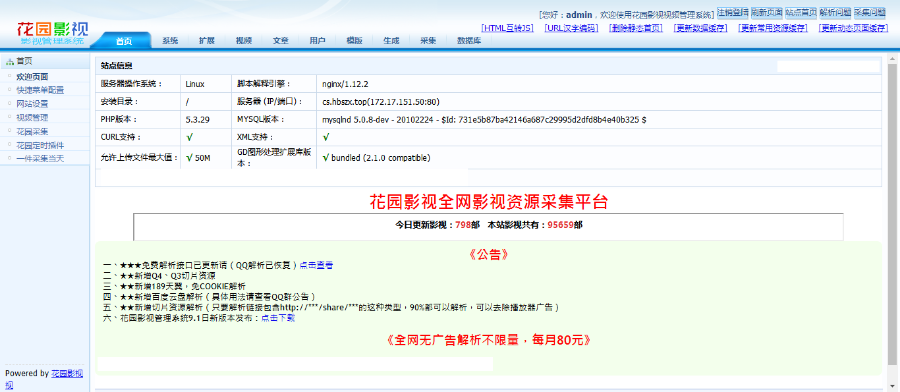The width and height of the screenshot is (900, 392).
Task: Click the 花园影视 logo
Action: point(52,33)
